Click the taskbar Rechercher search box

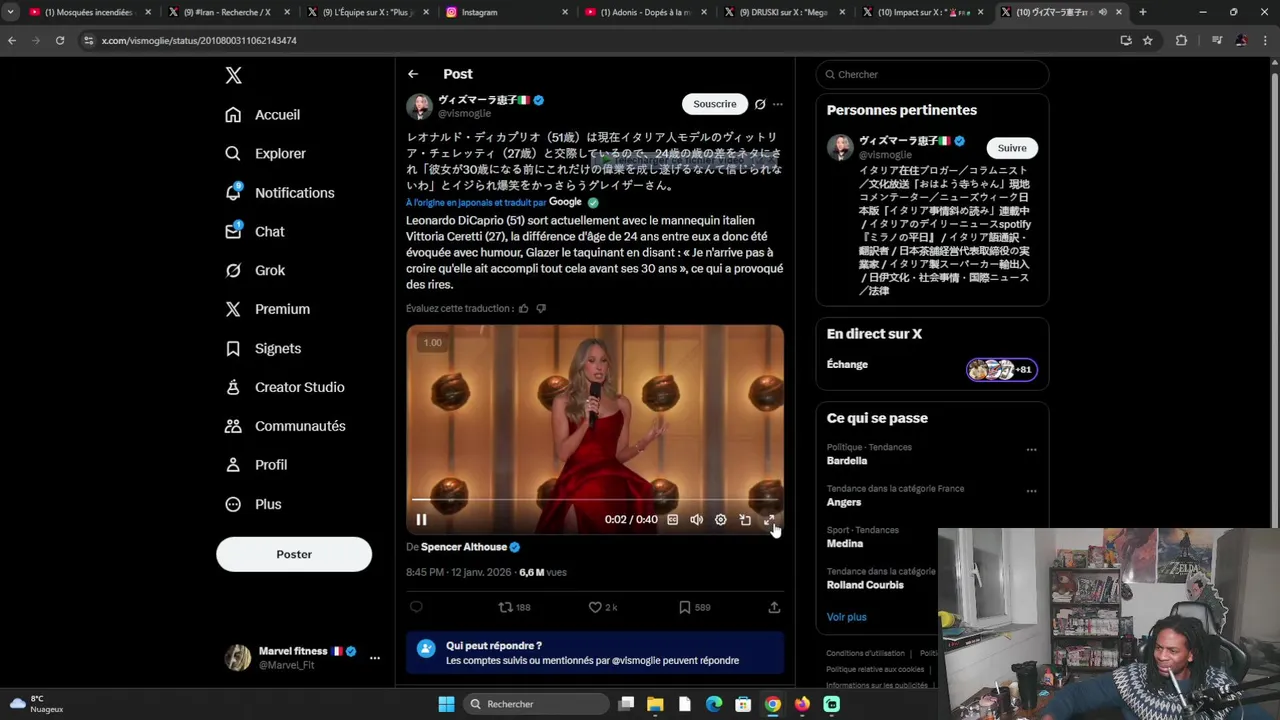(x=537, y=704)
